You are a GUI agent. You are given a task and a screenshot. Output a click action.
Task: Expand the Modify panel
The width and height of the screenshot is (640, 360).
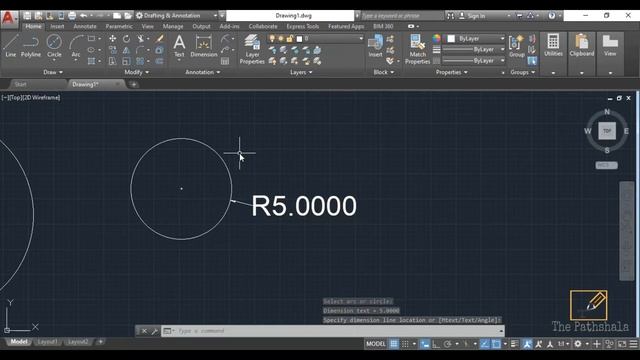tap(136, 72)
